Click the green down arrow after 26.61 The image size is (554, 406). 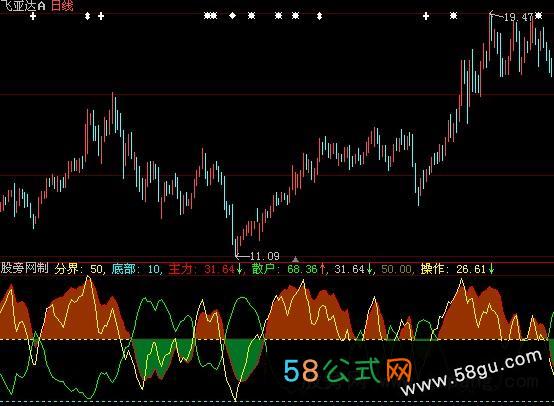coord(491,269)
